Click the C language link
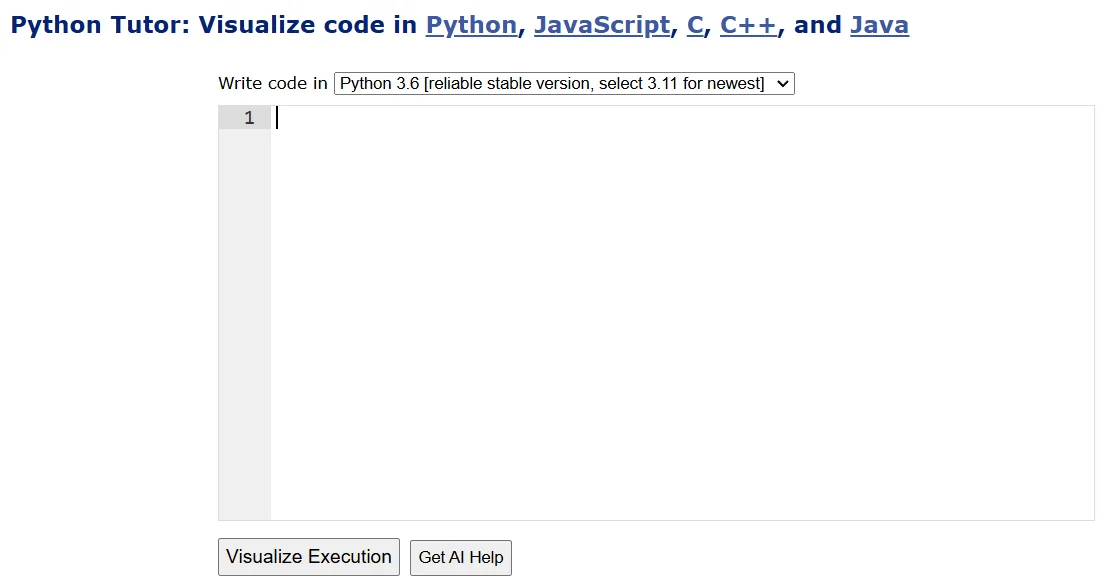 point(695,25)
